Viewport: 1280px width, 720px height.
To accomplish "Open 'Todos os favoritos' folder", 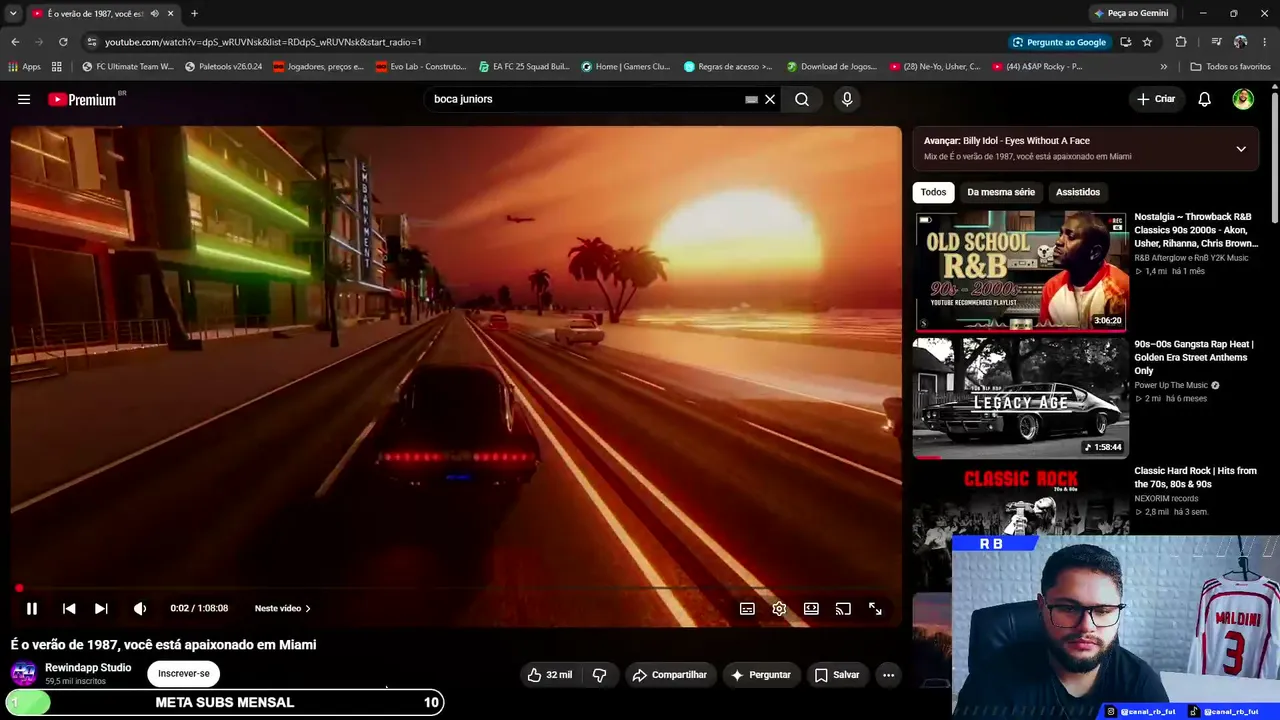I will [1230, 67].
